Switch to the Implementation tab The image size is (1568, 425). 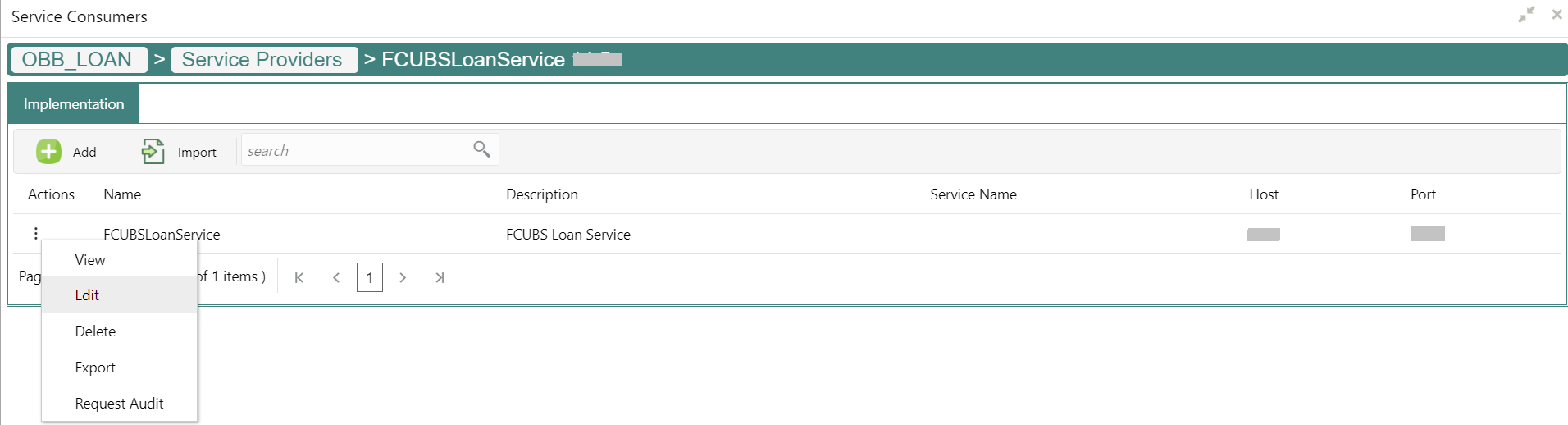click(74, 104)
